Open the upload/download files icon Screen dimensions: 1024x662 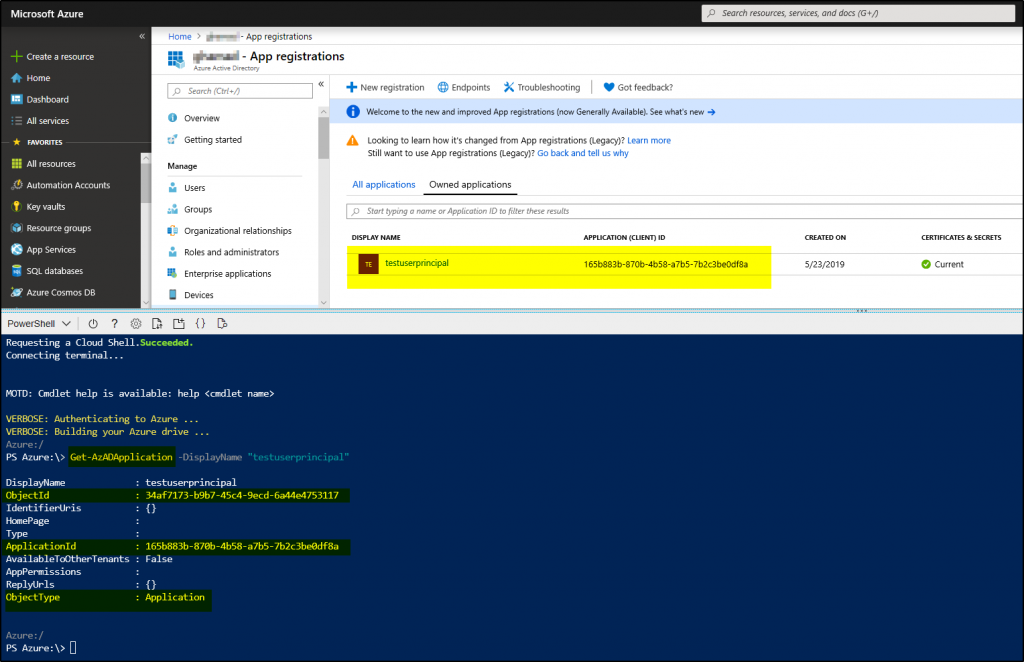157,323
